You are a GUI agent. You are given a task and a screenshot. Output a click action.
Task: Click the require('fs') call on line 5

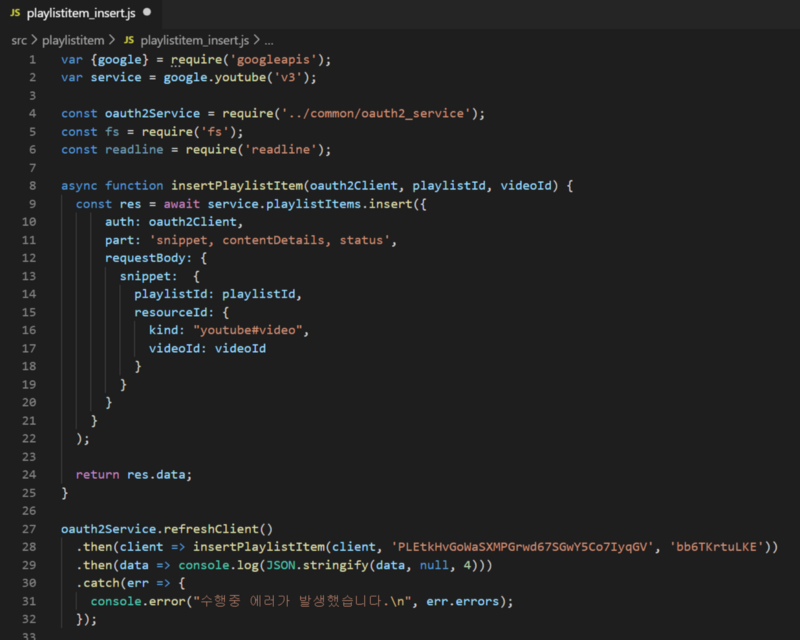pos(189,132)
